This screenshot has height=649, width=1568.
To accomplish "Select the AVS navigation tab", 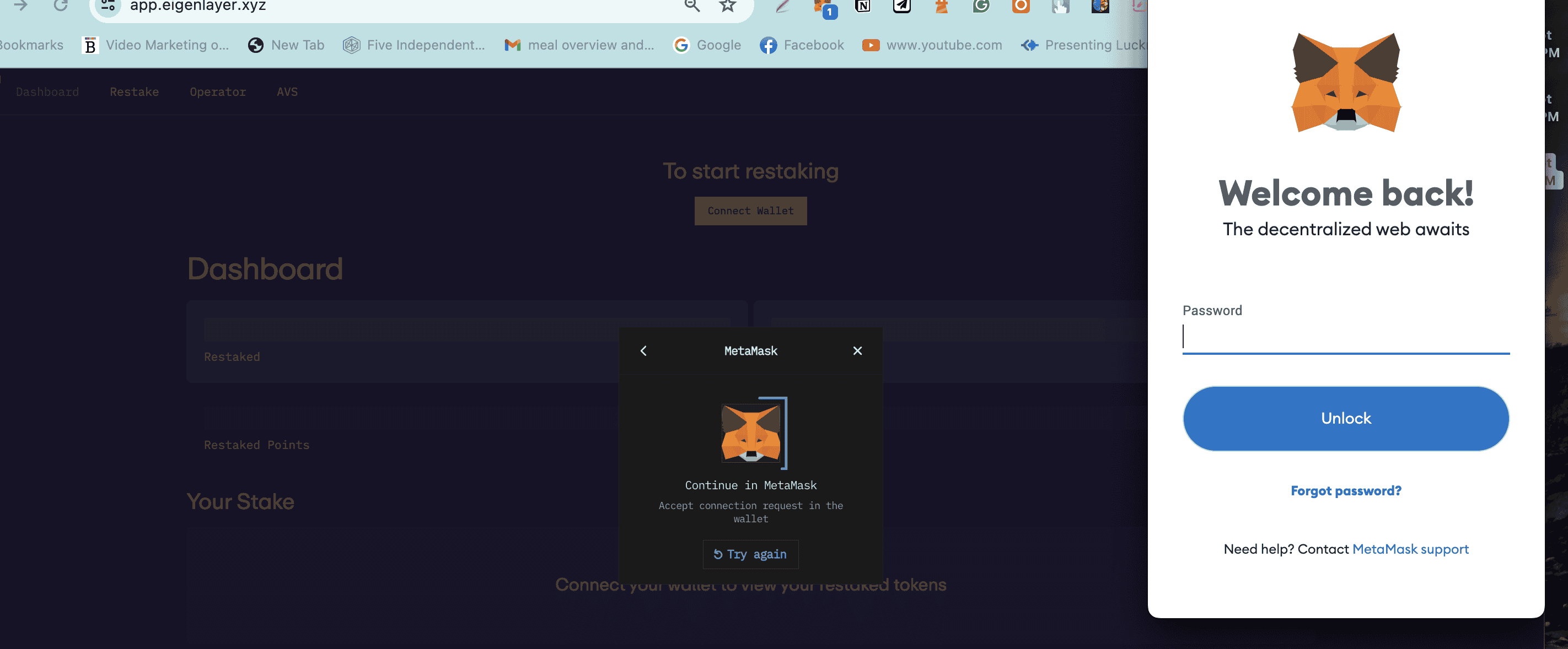I will pyautogui.click(x=287, y=92).
